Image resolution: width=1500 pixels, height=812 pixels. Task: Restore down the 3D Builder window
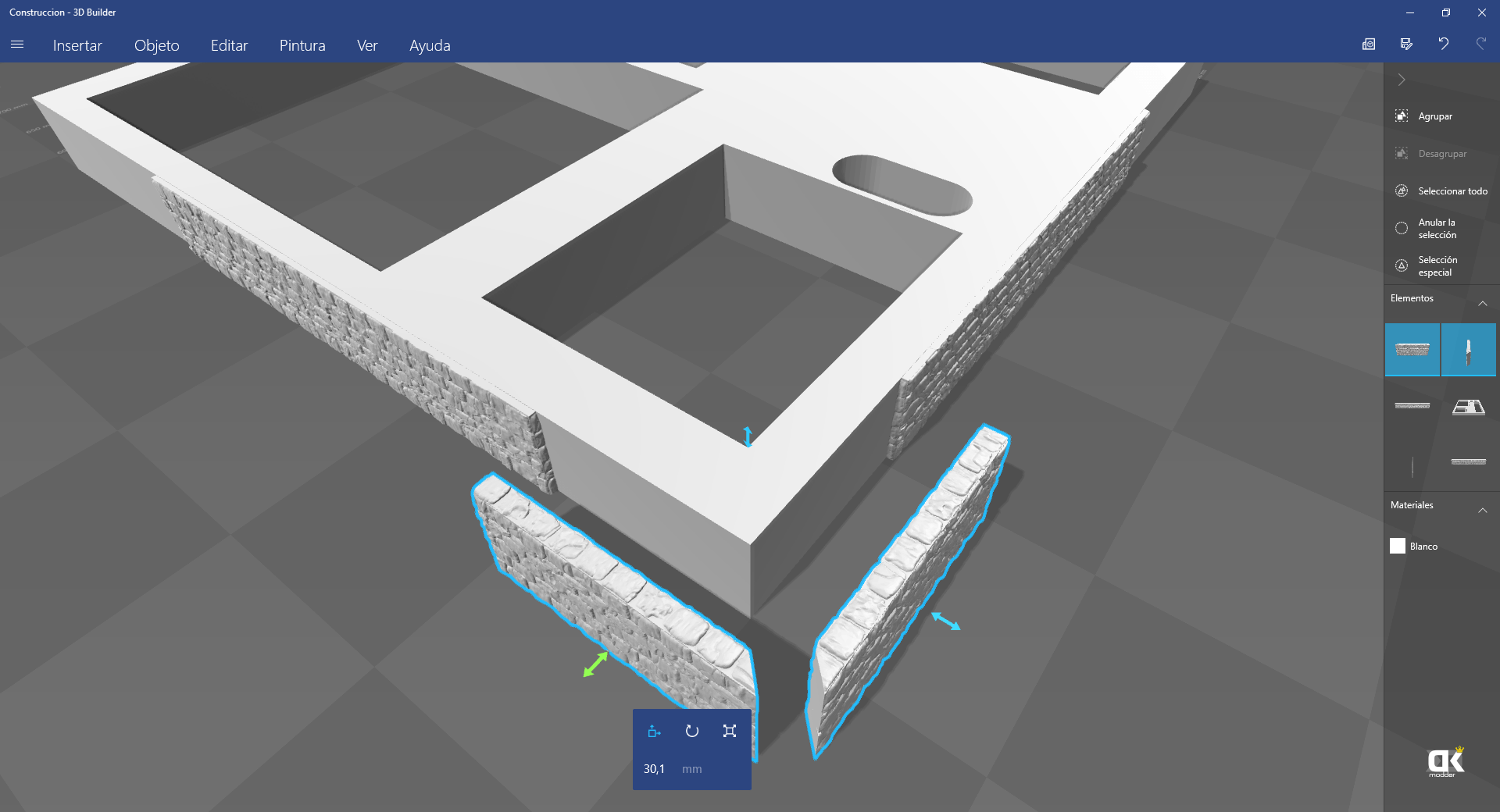point(1446,12)
